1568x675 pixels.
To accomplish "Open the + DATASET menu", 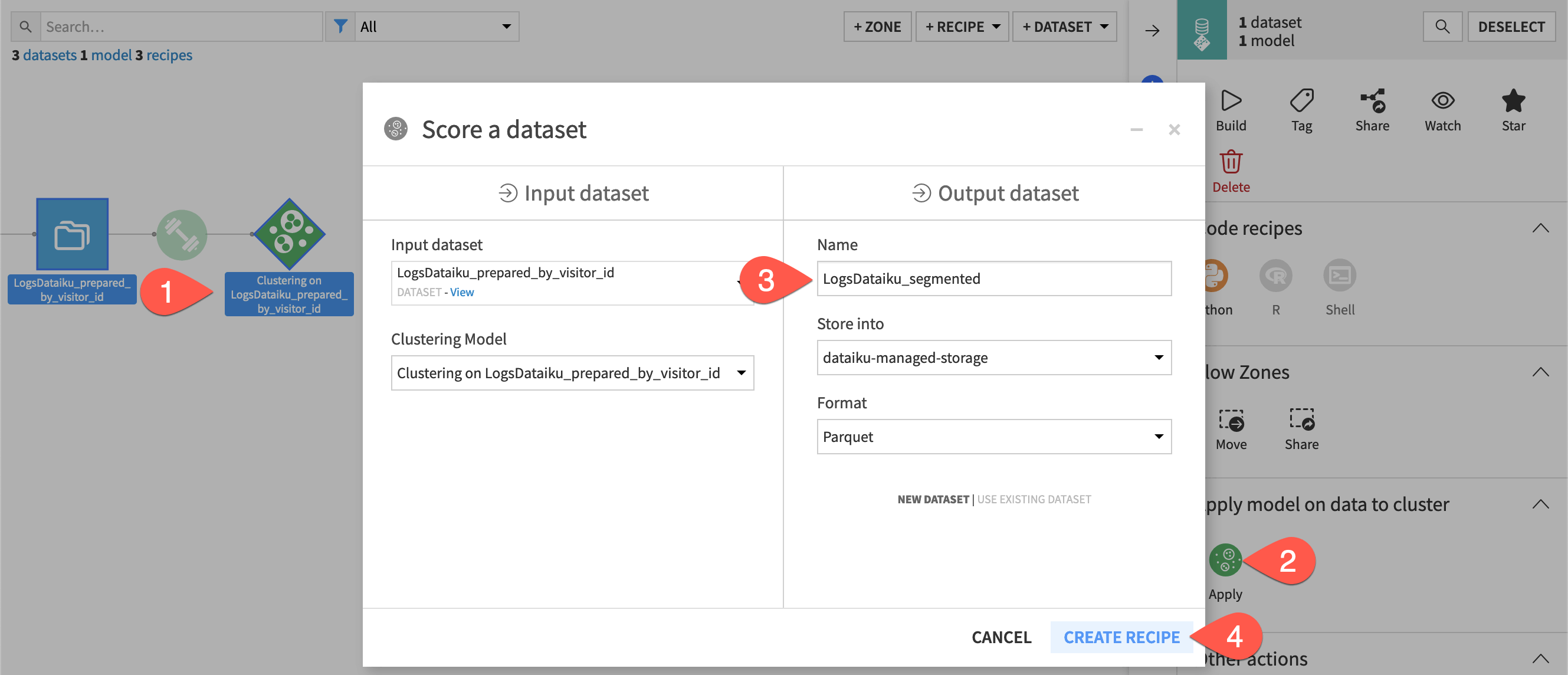I will tap(1065, 26).
